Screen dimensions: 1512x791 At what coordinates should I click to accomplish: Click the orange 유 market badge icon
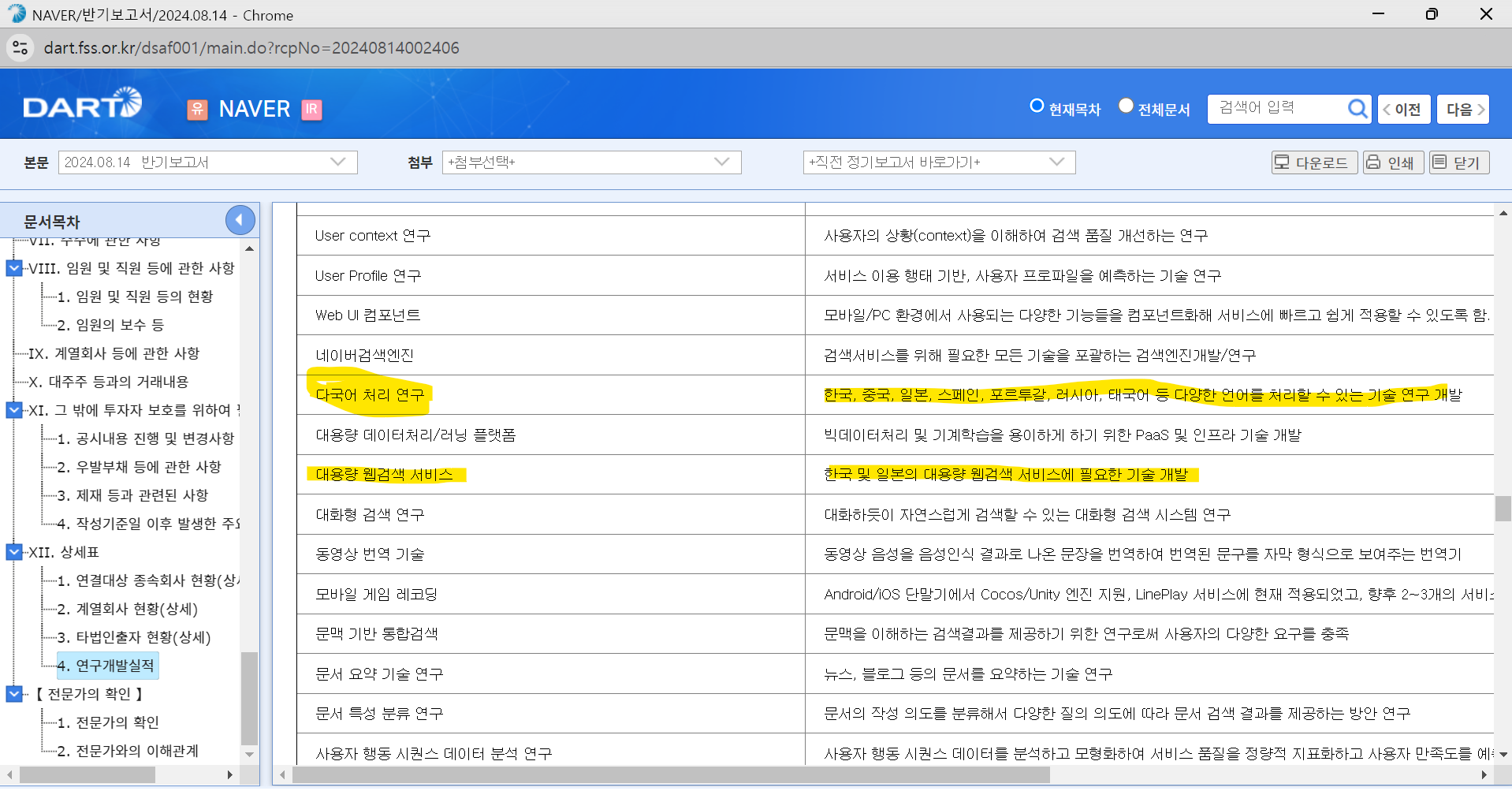pos(197,110)
